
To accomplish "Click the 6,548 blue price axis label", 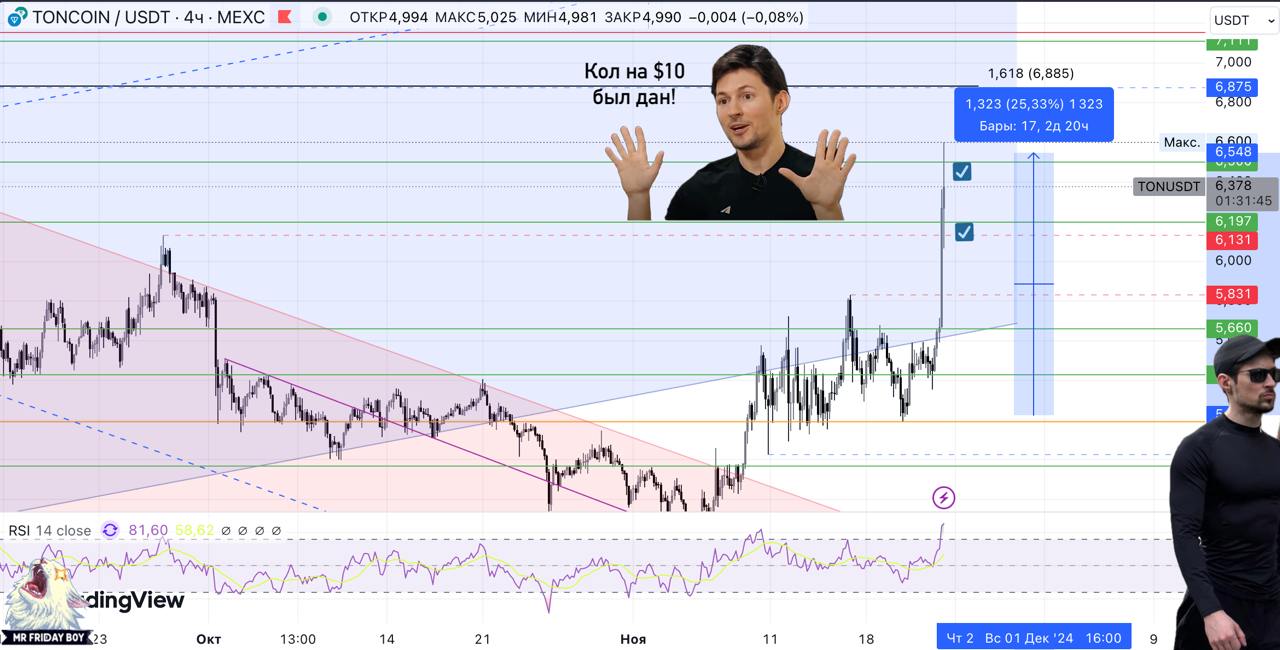I will (x=1233, y=152).
